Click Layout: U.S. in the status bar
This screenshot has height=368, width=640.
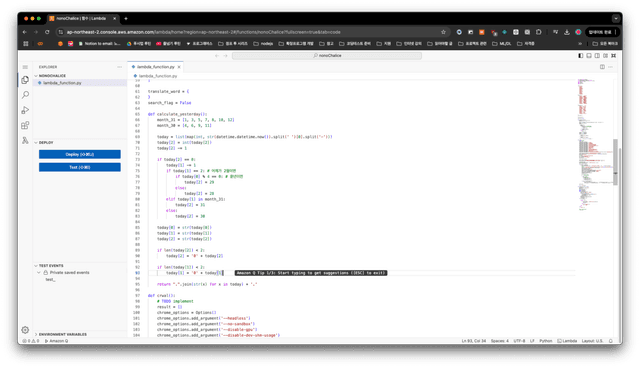[592, 341]
